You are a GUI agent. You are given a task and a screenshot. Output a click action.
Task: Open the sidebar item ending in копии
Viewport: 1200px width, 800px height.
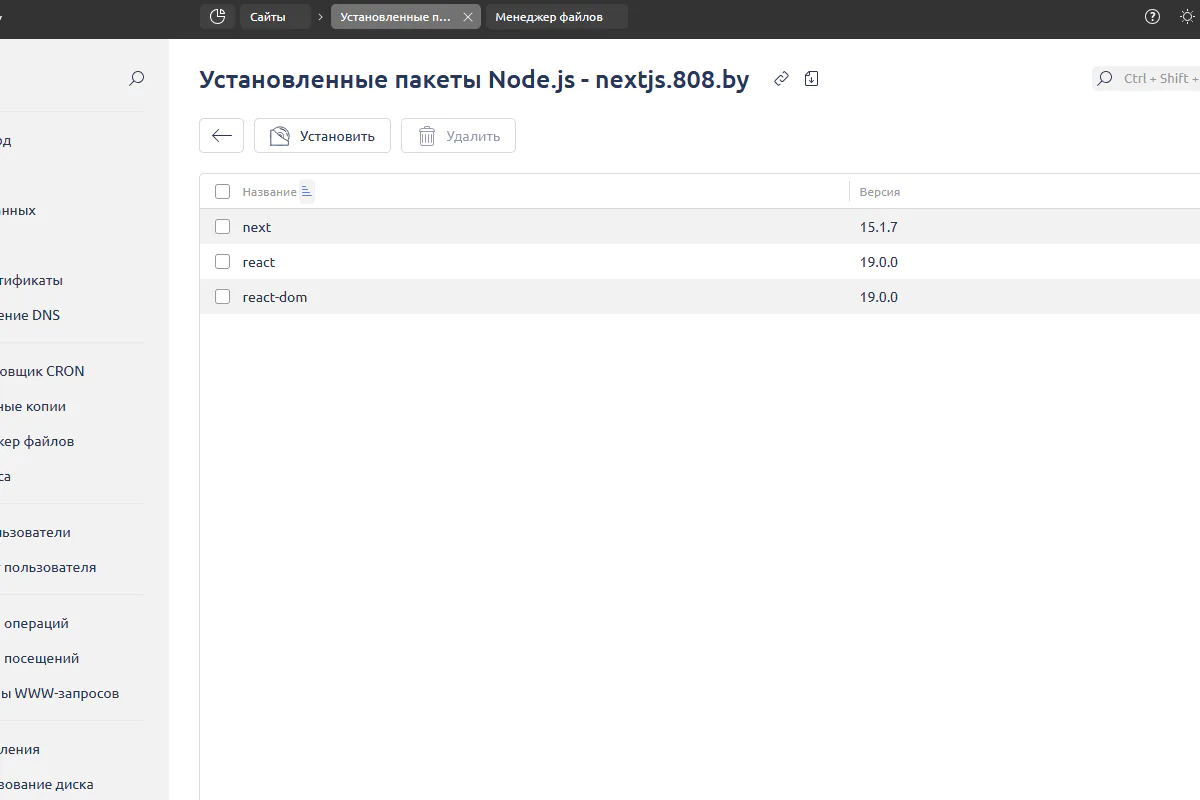coord(33,406)
